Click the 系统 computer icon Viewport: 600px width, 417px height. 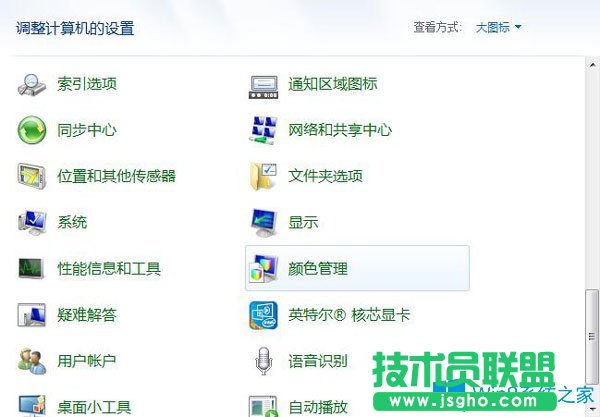pos(32,222)
